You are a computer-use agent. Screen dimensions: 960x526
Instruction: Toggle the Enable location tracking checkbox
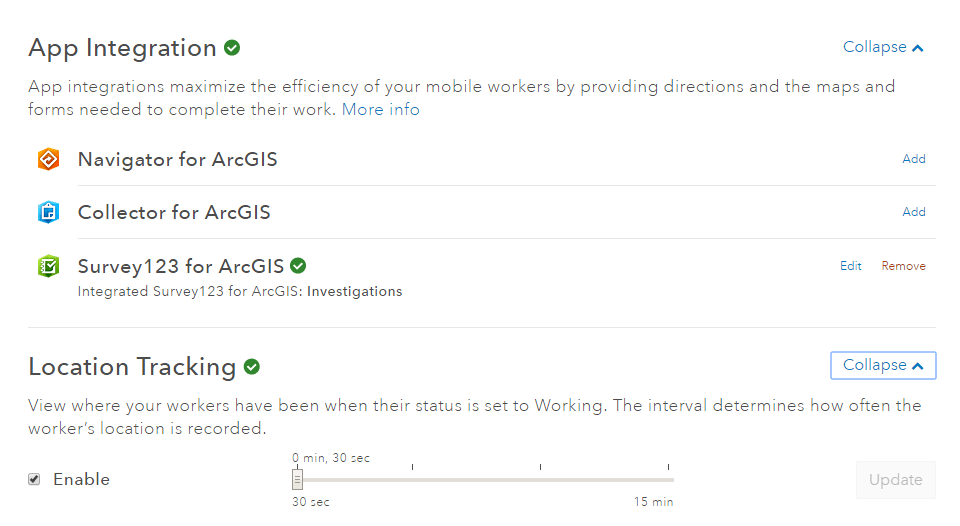pos(34,479)
